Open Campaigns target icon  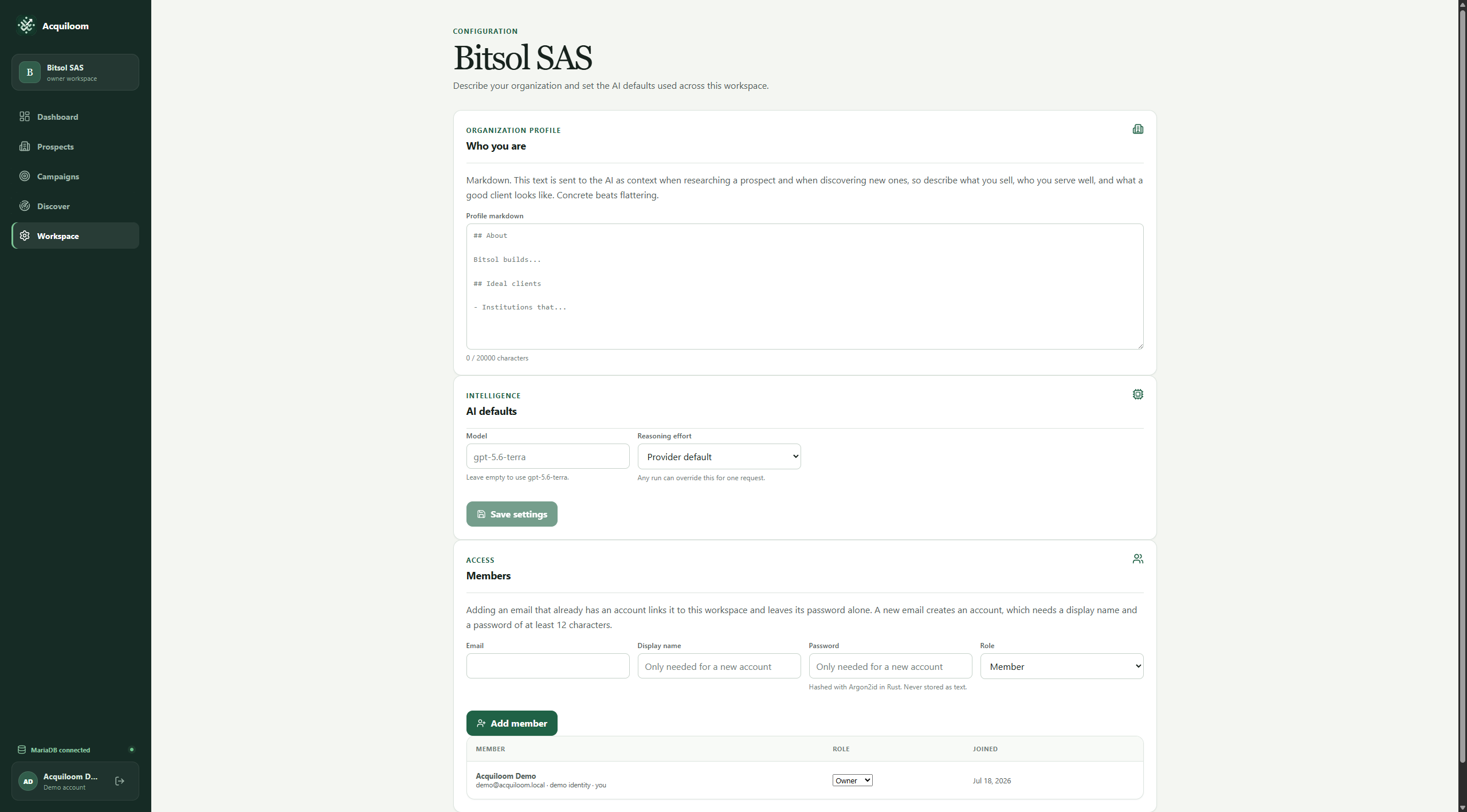(25, 176)
